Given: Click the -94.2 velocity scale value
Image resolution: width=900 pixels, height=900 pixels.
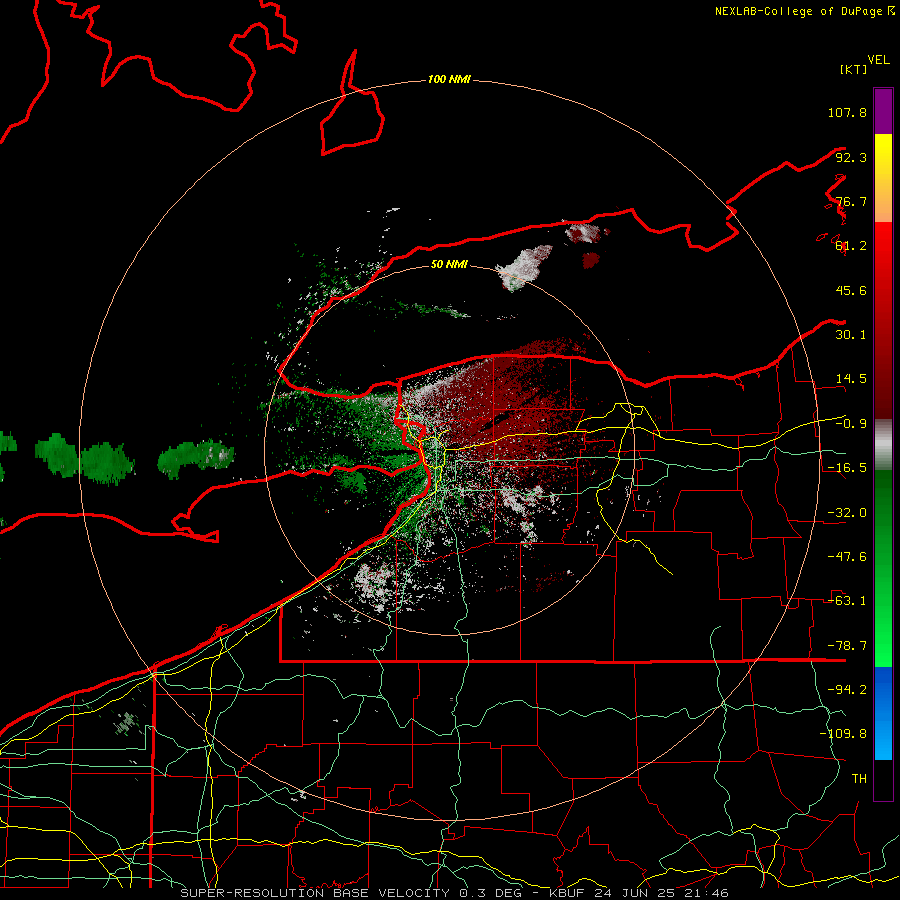Looking at the screenshot, I should click(847, 689).
